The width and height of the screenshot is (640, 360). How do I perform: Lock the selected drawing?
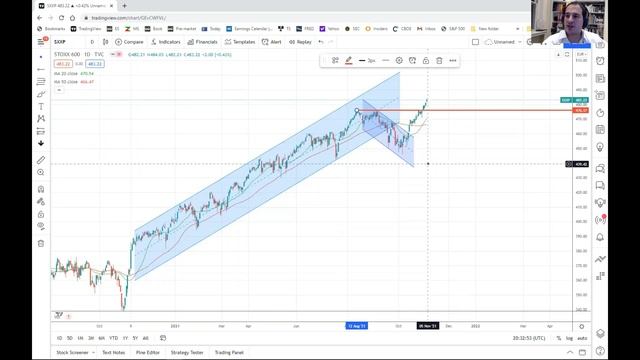tap(426, 60)
